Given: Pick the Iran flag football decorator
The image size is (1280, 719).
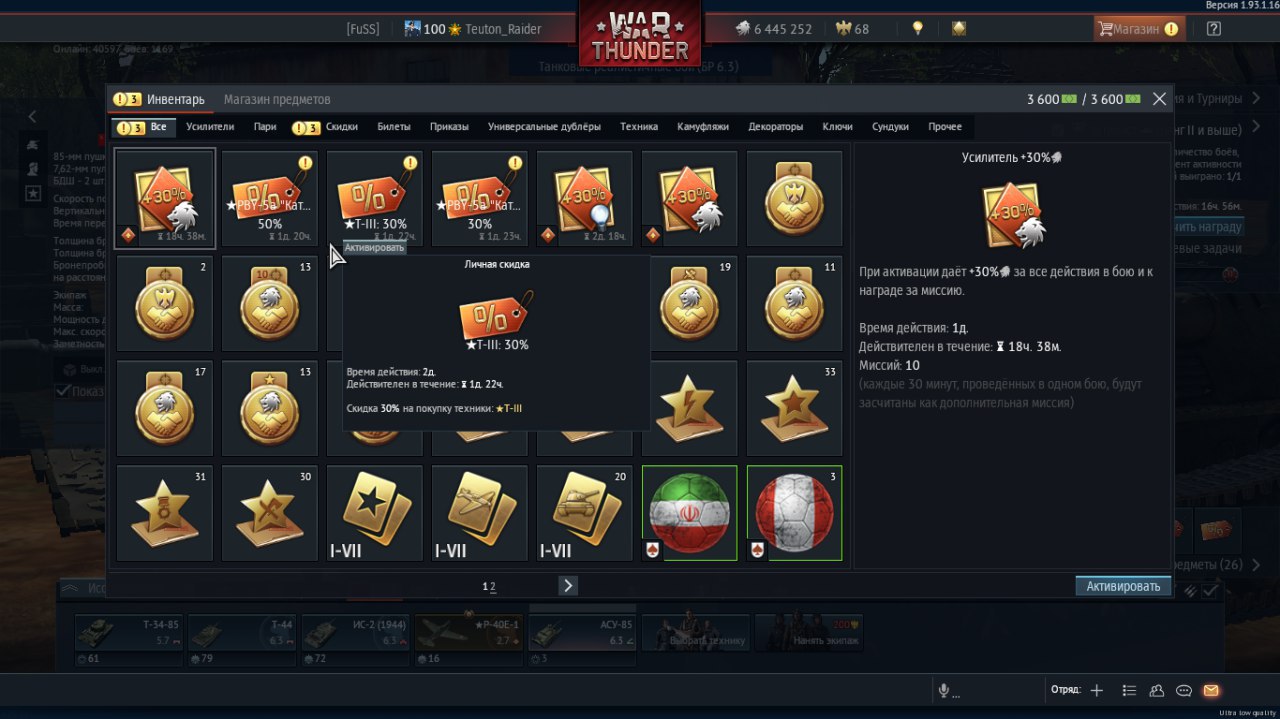Looking at the screenshot, I should pyautogui.click(x=690, y=513).
